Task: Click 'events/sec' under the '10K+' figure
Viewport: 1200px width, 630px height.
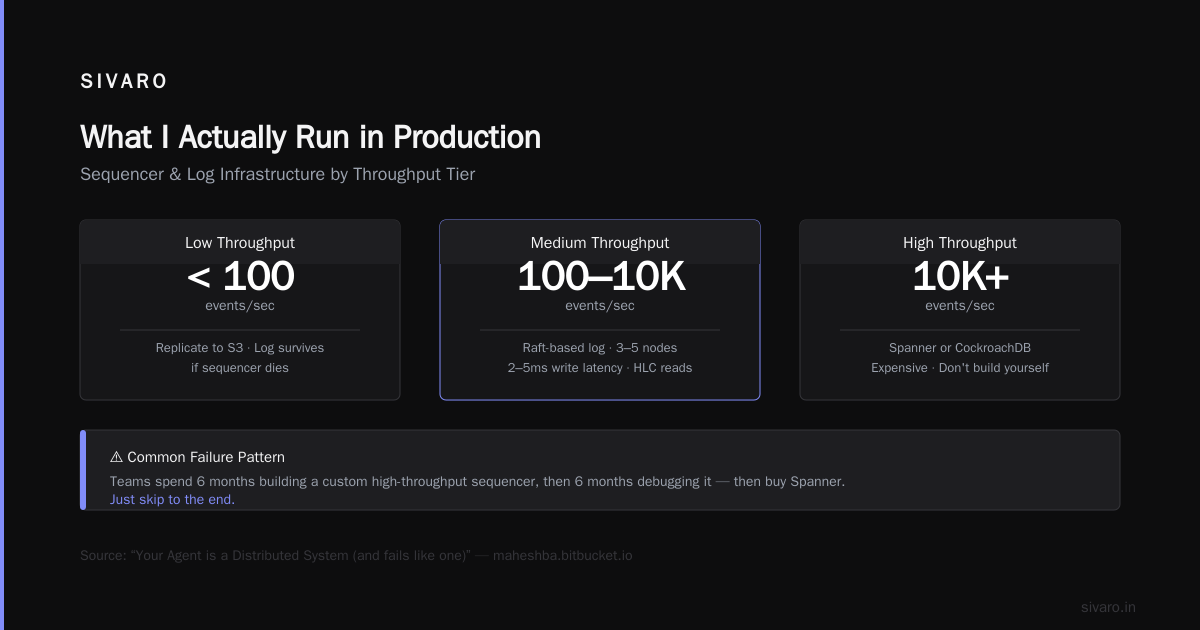Action: pos(960,306)
